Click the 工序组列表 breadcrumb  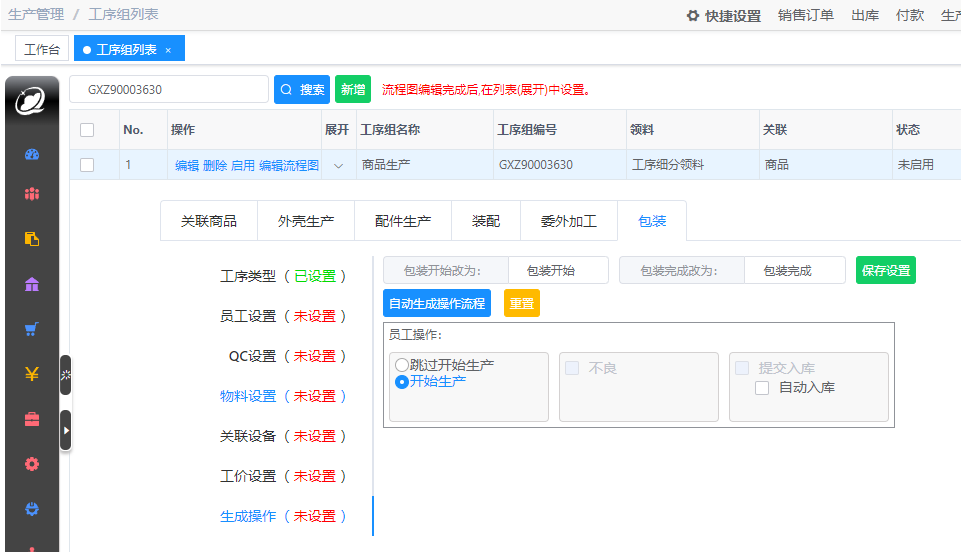click(x=123, y=14)
